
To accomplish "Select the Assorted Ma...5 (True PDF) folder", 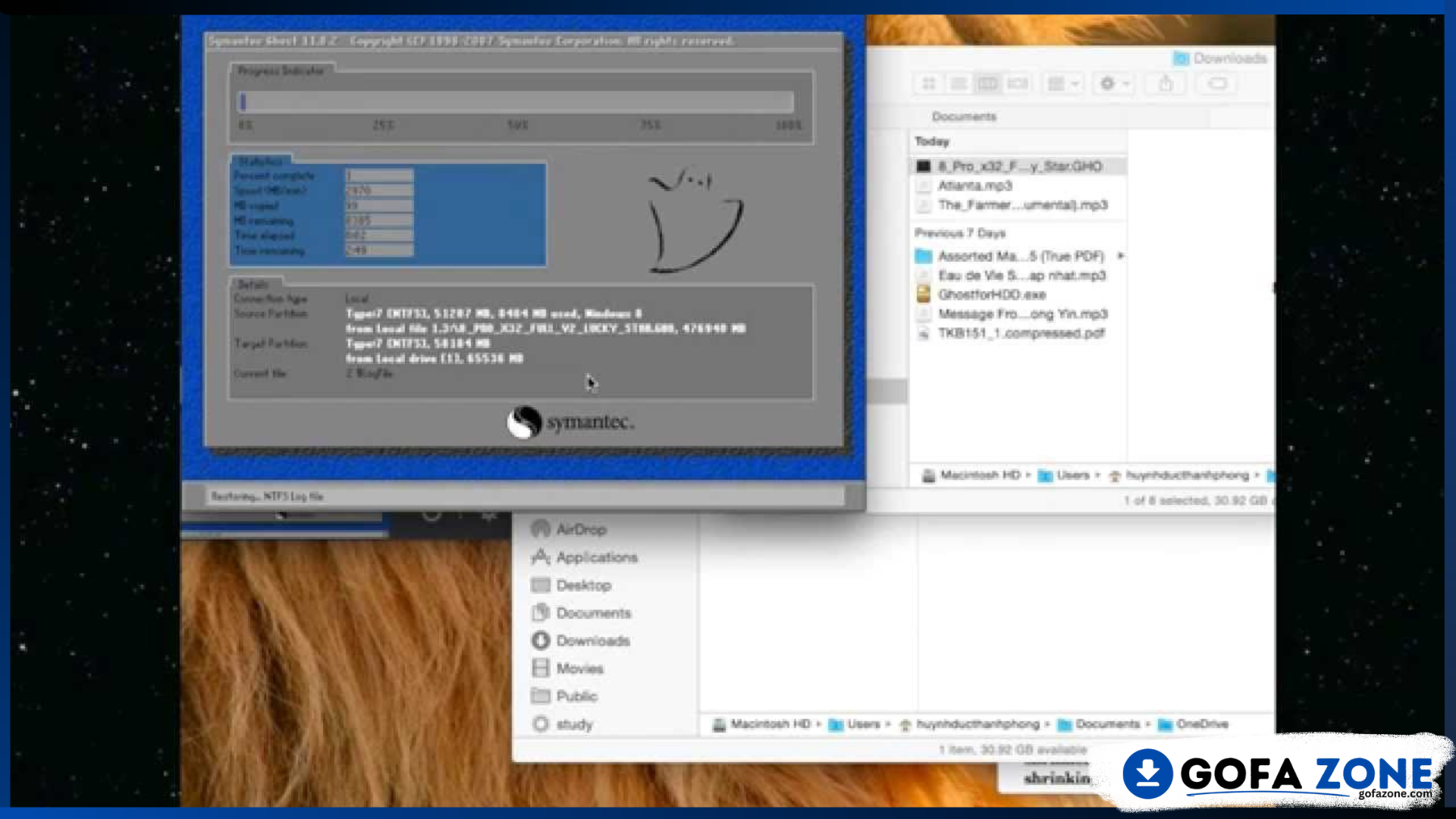I will click(1010, 256).
